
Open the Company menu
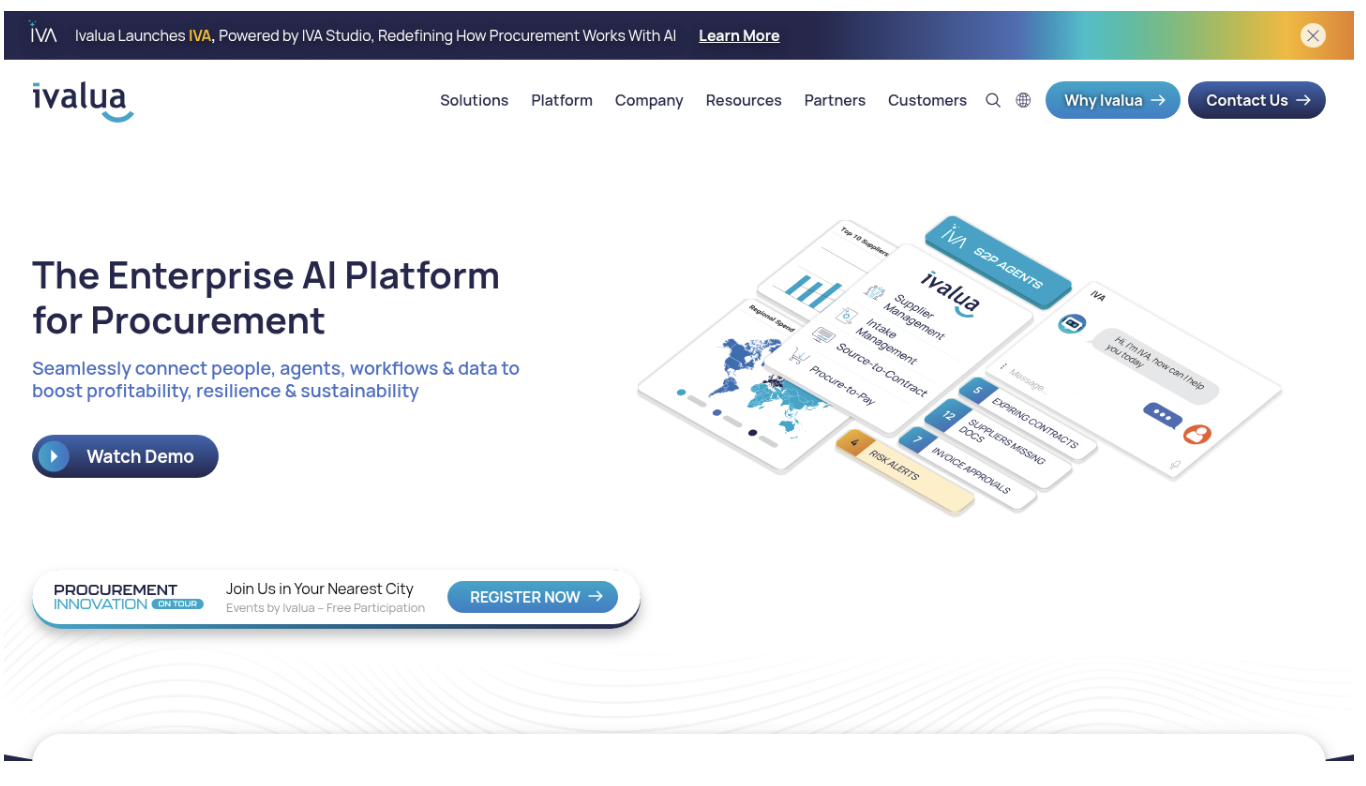pyautogui.click(x=649, y=100)
